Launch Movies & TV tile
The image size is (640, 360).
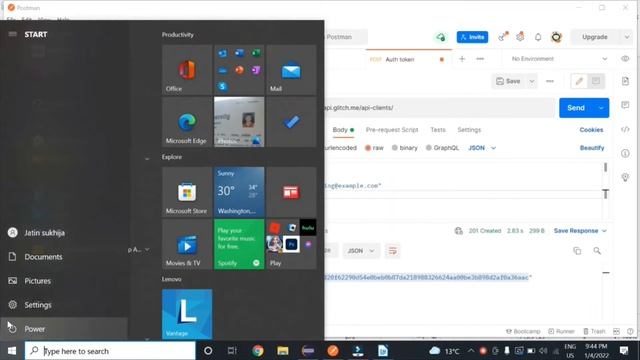pos(187,244)
